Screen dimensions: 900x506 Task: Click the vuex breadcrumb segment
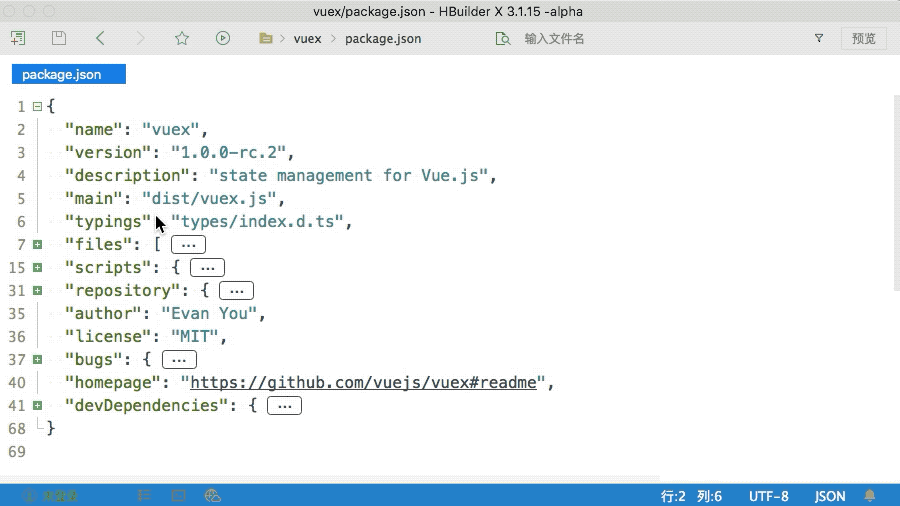point(307,38)
